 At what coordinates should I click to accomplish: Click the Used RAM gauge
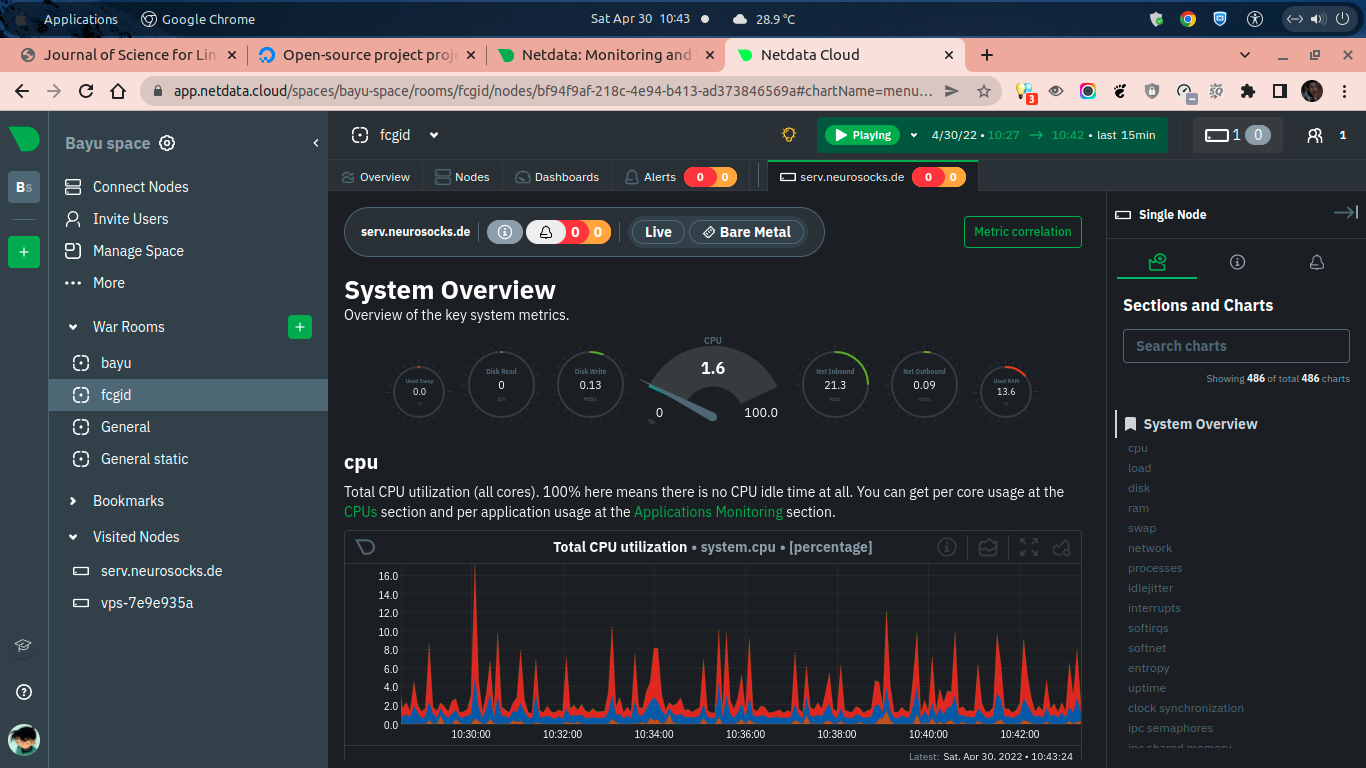(1005, 390)
